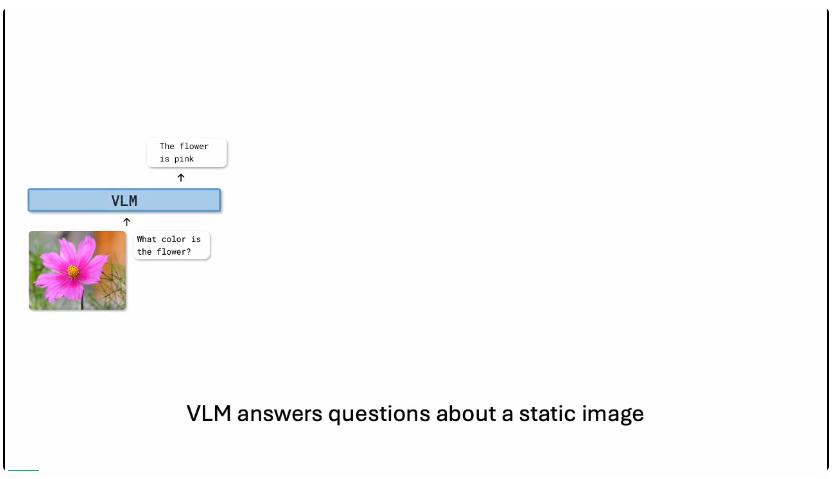
Task: Select the 'The flower is pink' answer bubble
Action: tap(187, 153)
